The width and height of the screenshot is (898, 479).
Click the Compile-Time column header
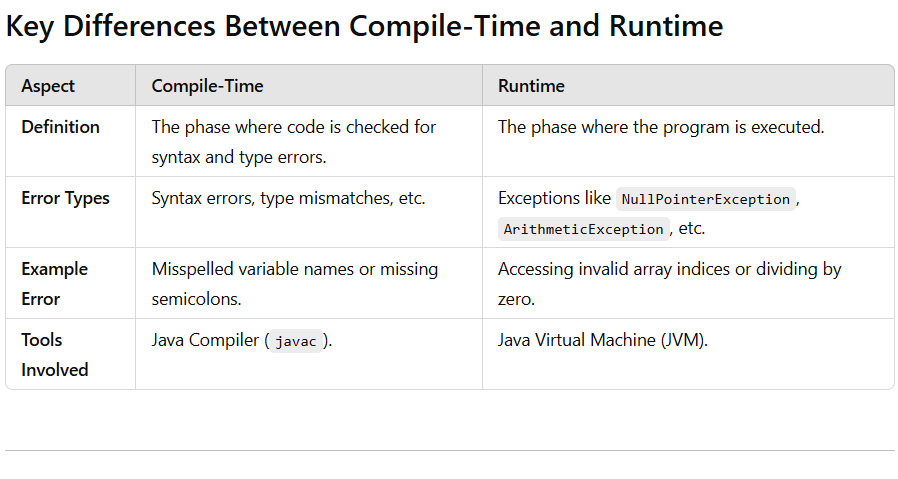(207, 86)
